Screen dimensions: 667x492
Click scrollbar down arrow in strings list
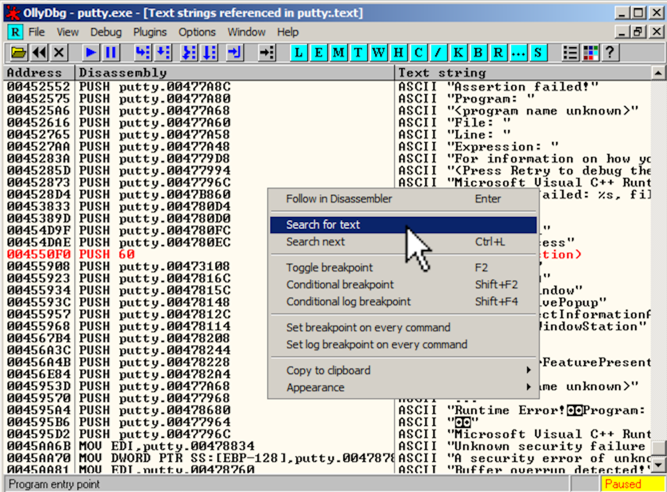658,464
